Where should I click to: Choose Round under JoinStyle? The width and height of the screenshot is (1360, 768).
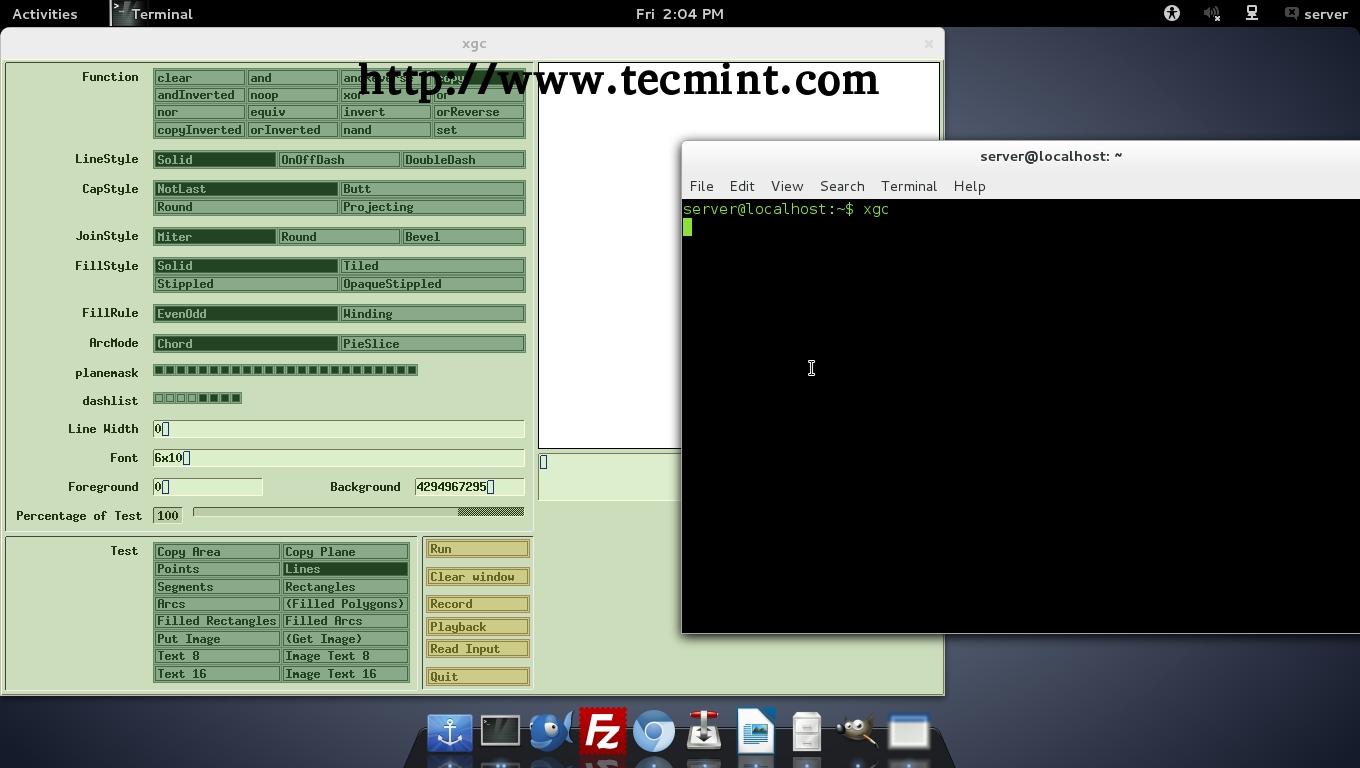(339, 237)
